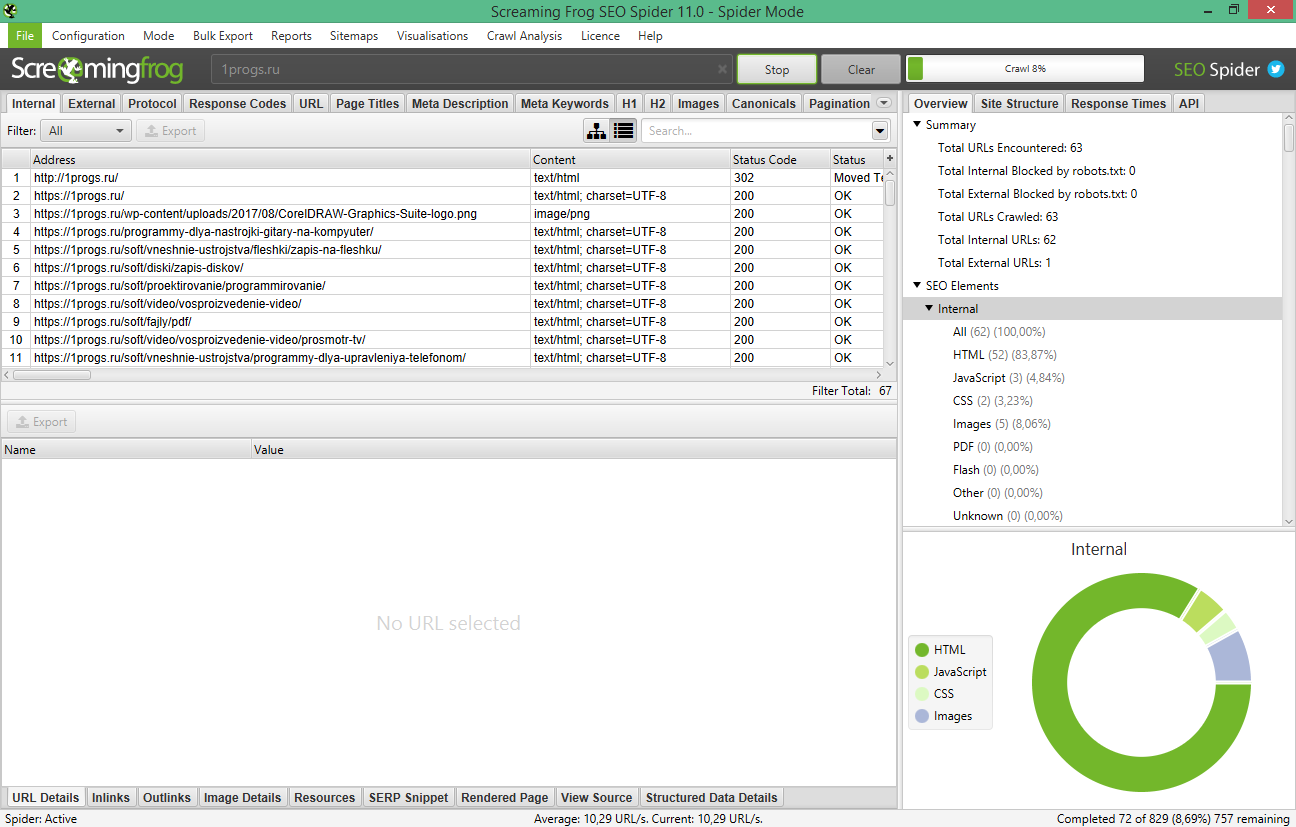Open the Crawl Analysis menu
Screen dimensions: 1296x827
pos(524,36)
